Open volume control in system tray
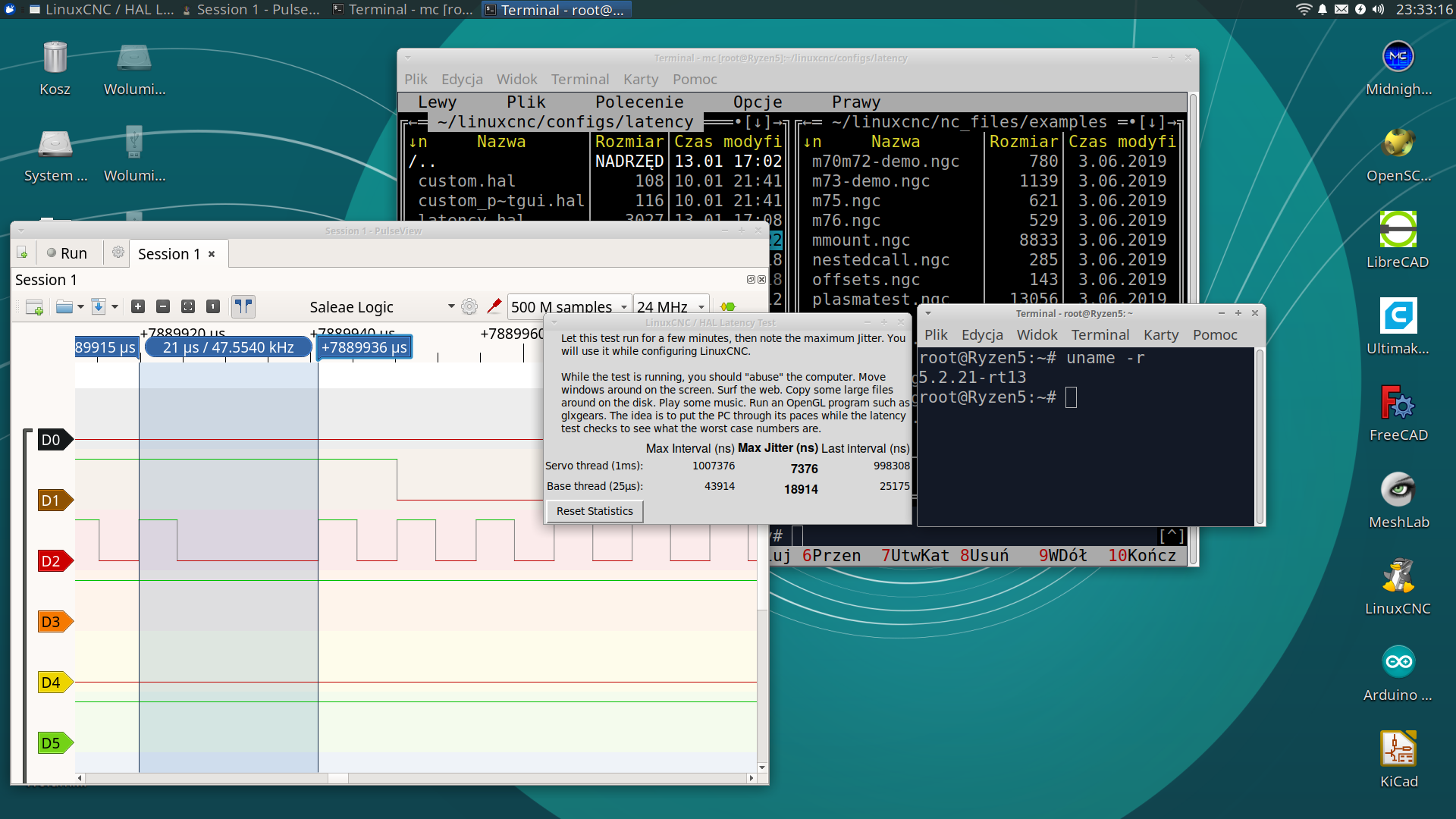 tap(1378, 9)
